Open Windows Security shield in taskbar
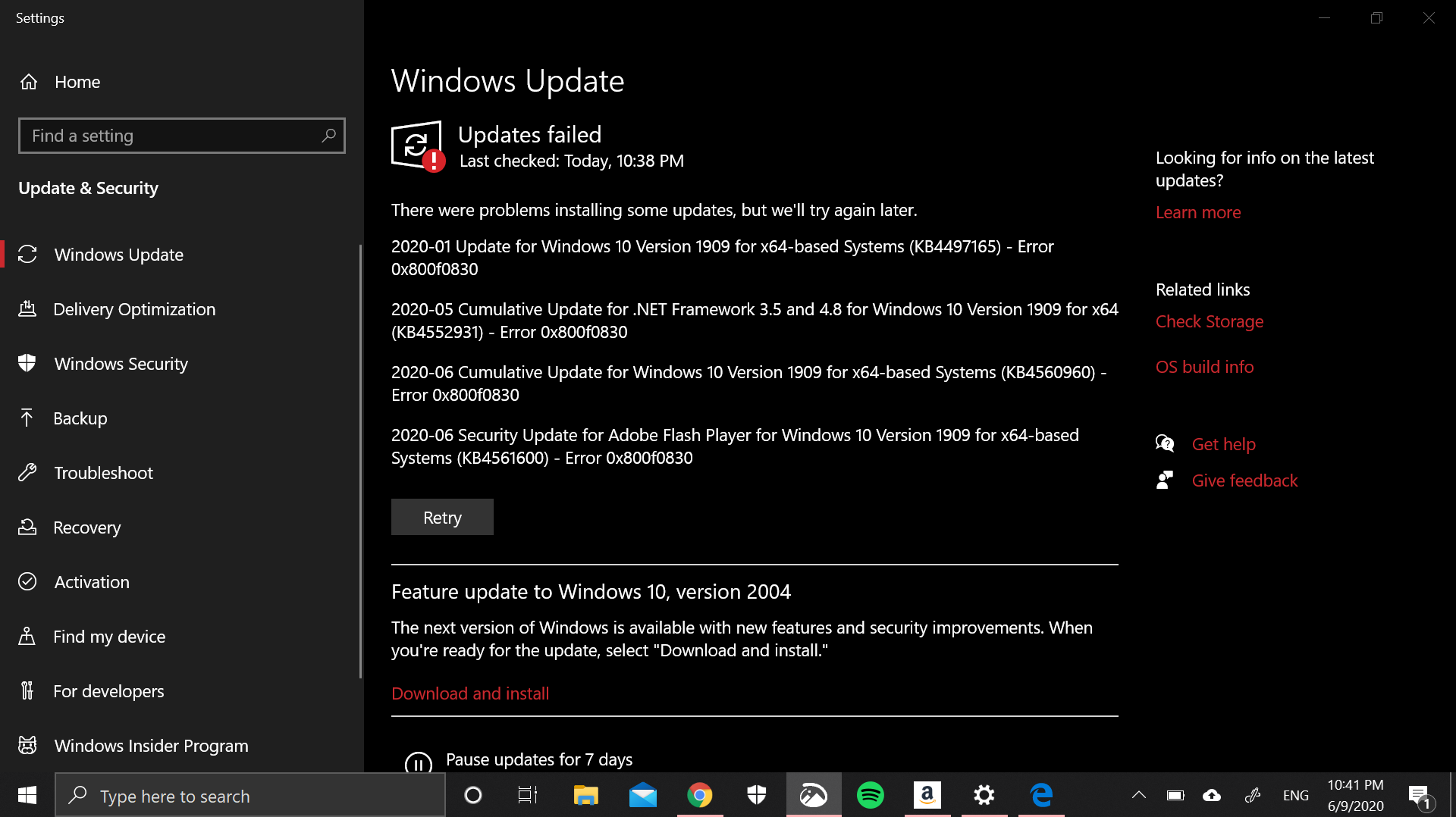This screenshot has width=1456, height=817. pos(757,795)
